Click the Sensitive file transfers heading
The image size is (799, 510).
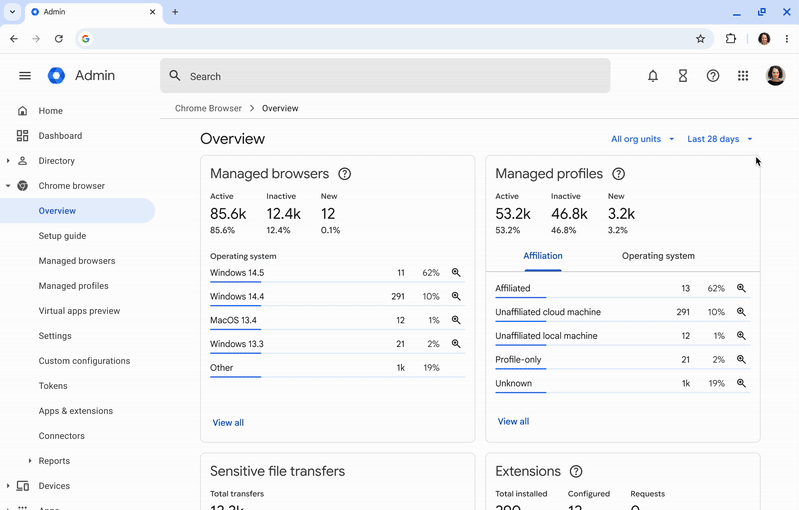pos(277,471)
